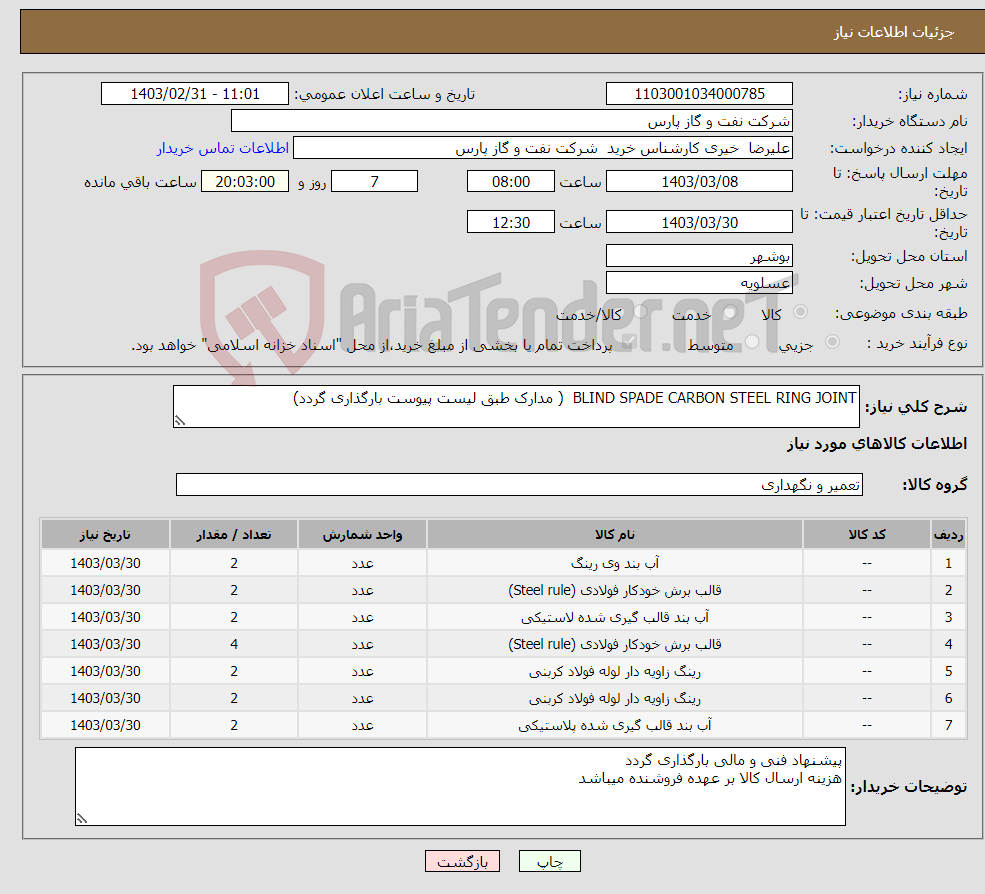Click the price validity time 12:30
The image size is (985, 894).
pos(511,222)
